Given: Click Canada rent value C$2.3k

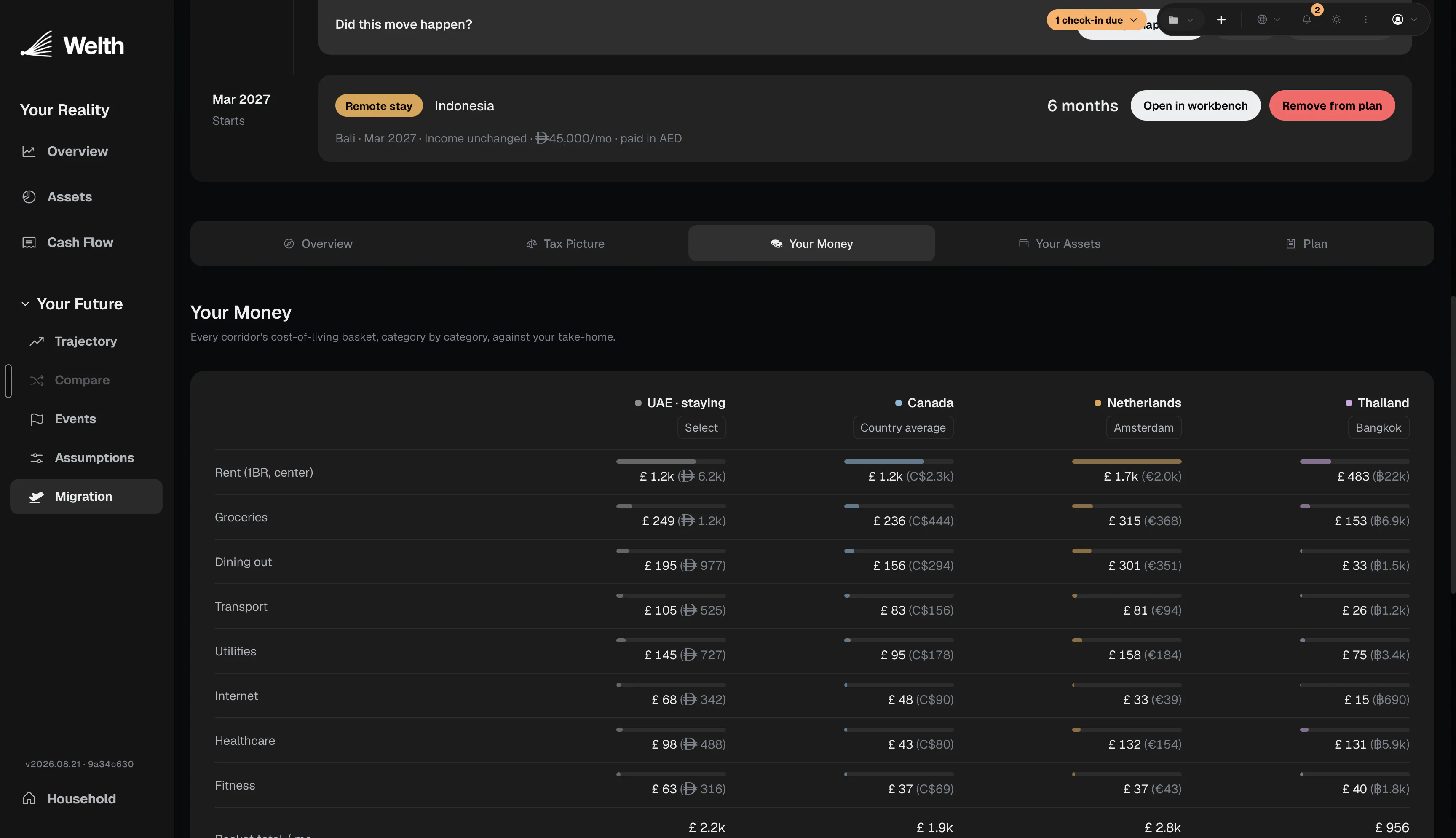Looking at the screenshot, I should 930,477.
